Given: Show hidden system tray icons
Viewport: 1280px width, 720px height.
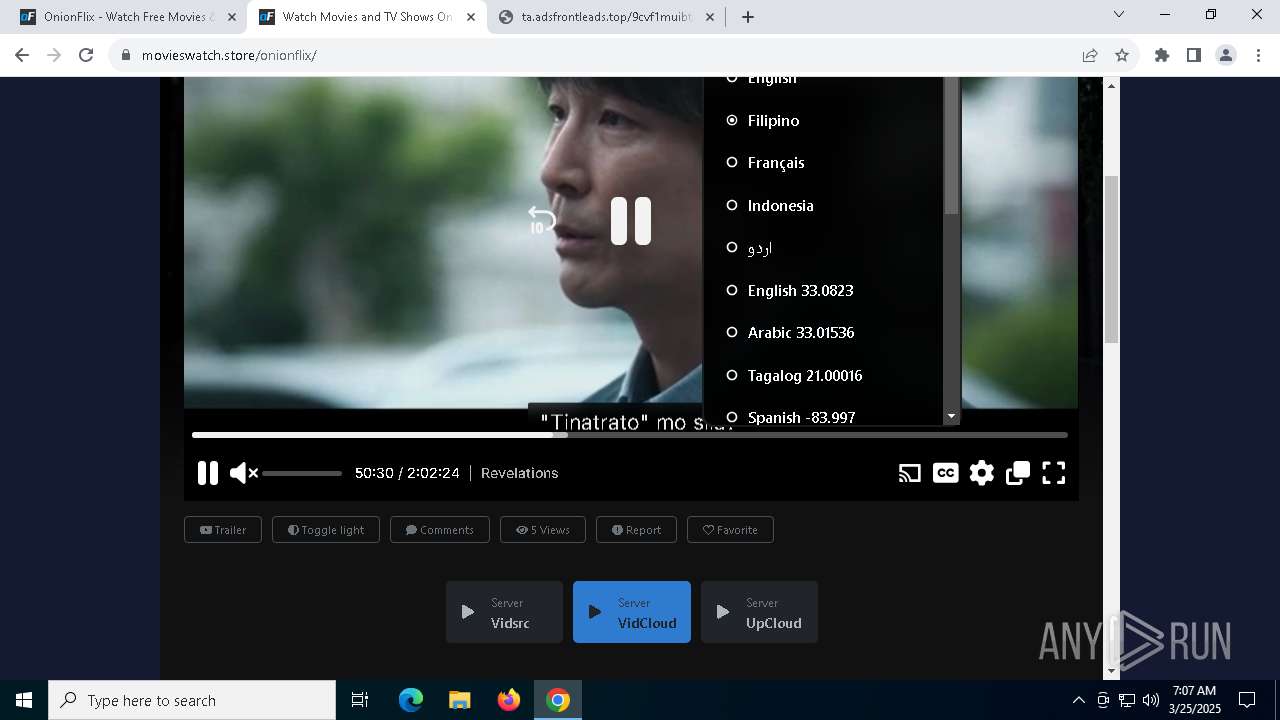Looking at the screenshot, I should pos(1078,700).
